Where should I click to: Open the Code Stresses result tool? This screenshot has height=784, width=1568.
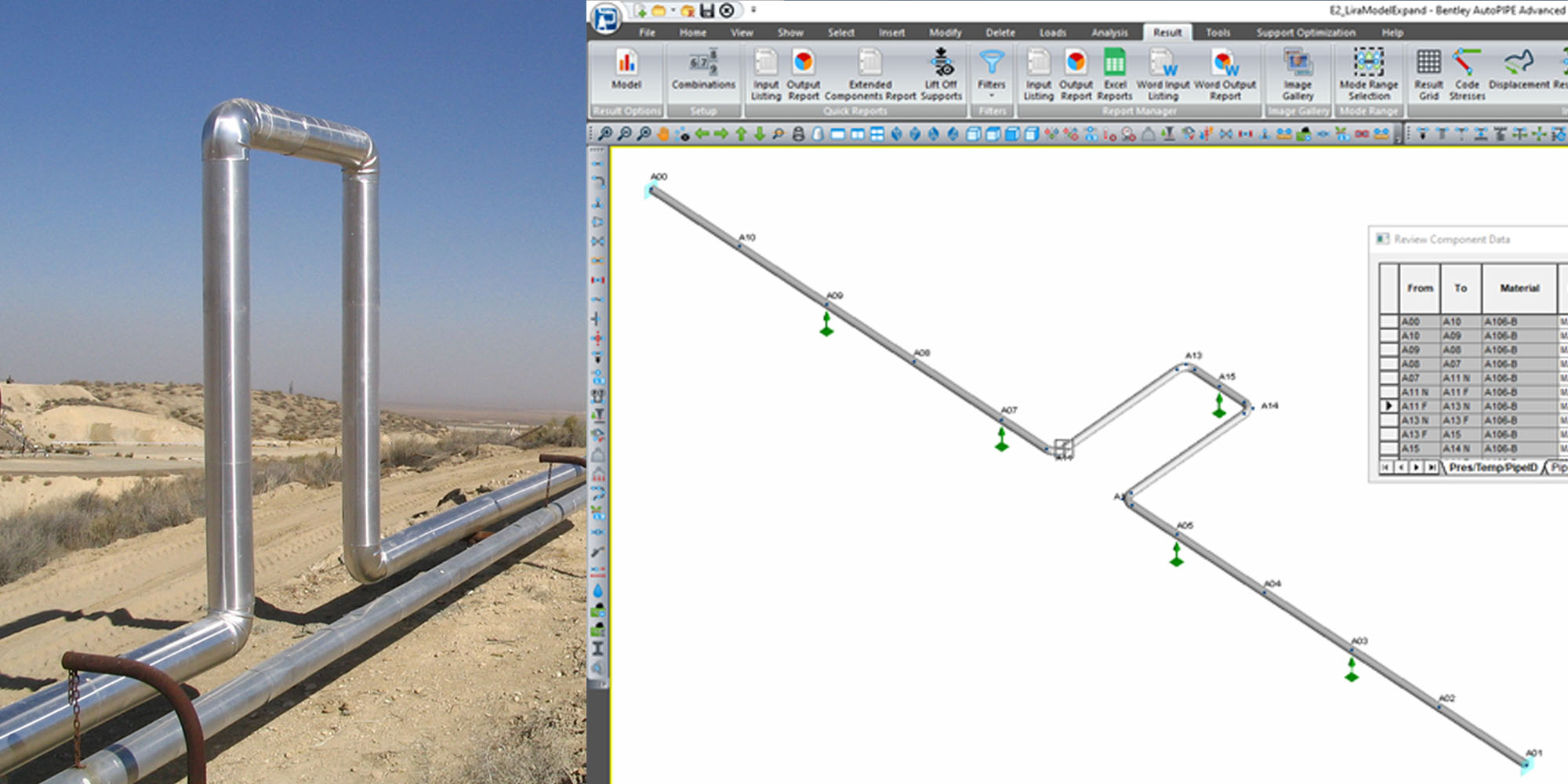1466,74
